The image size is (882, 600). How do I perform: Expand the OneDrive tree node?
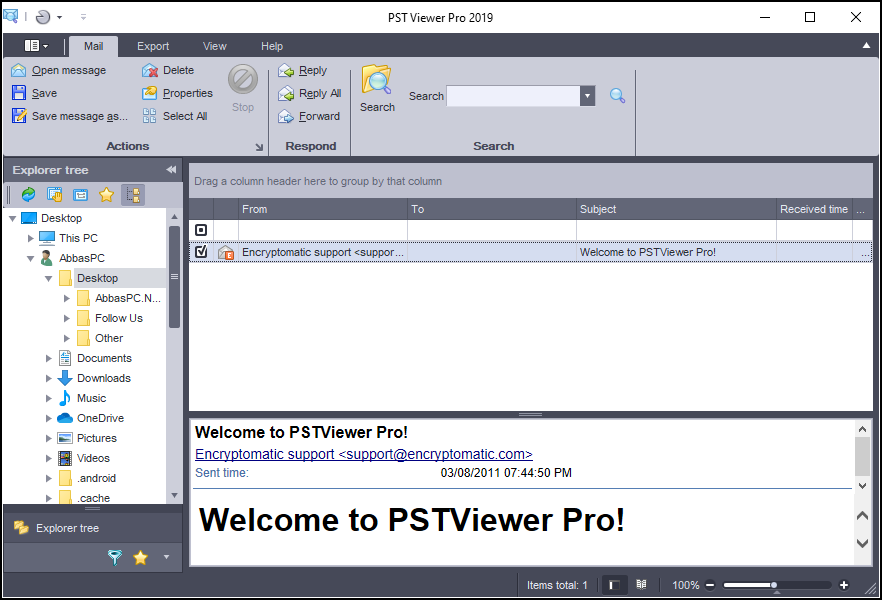pyautogui.click(x=48, y=418)
